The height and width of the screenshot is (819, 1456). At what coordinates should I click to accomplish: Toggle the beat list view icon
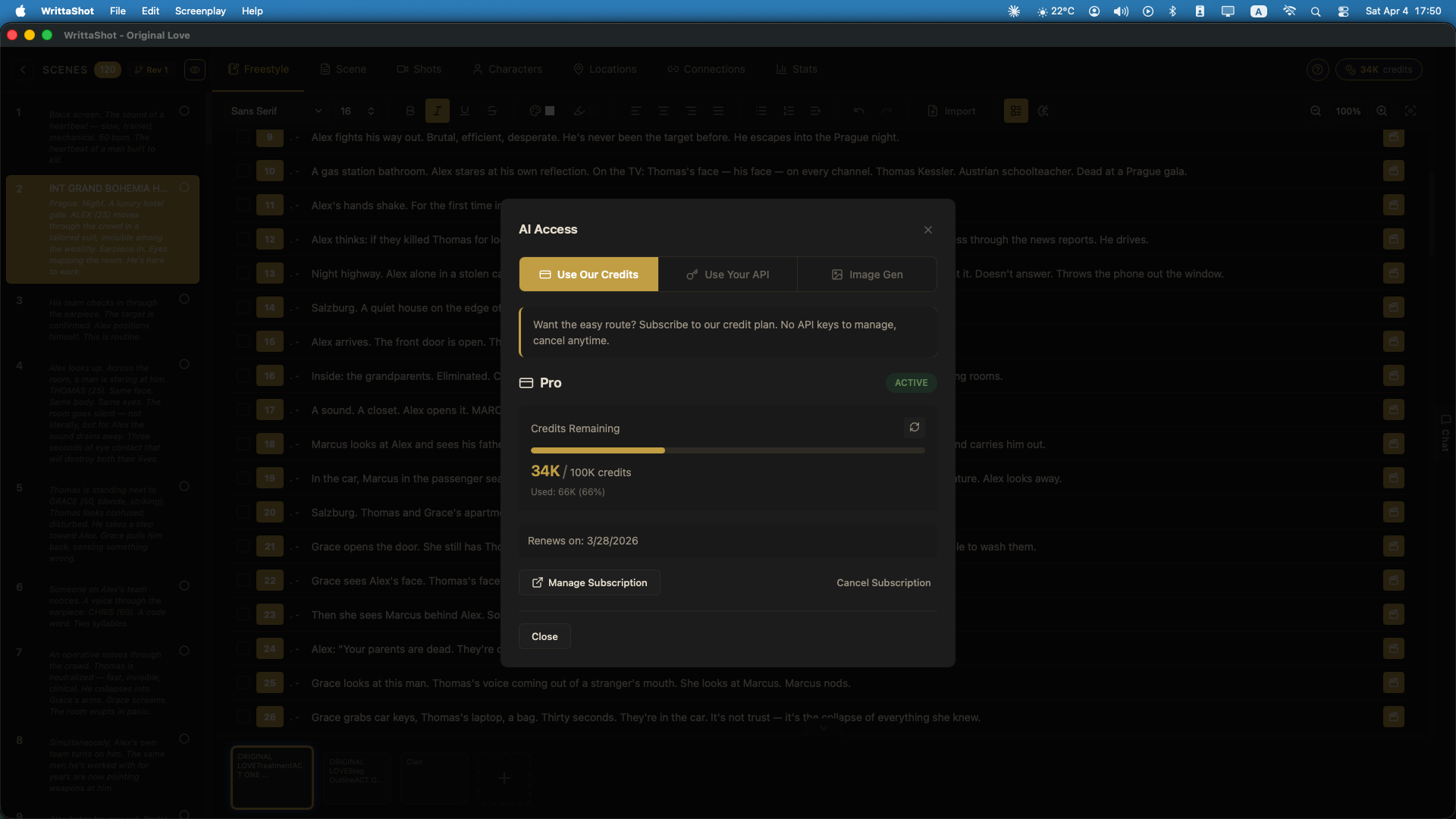1015,111
